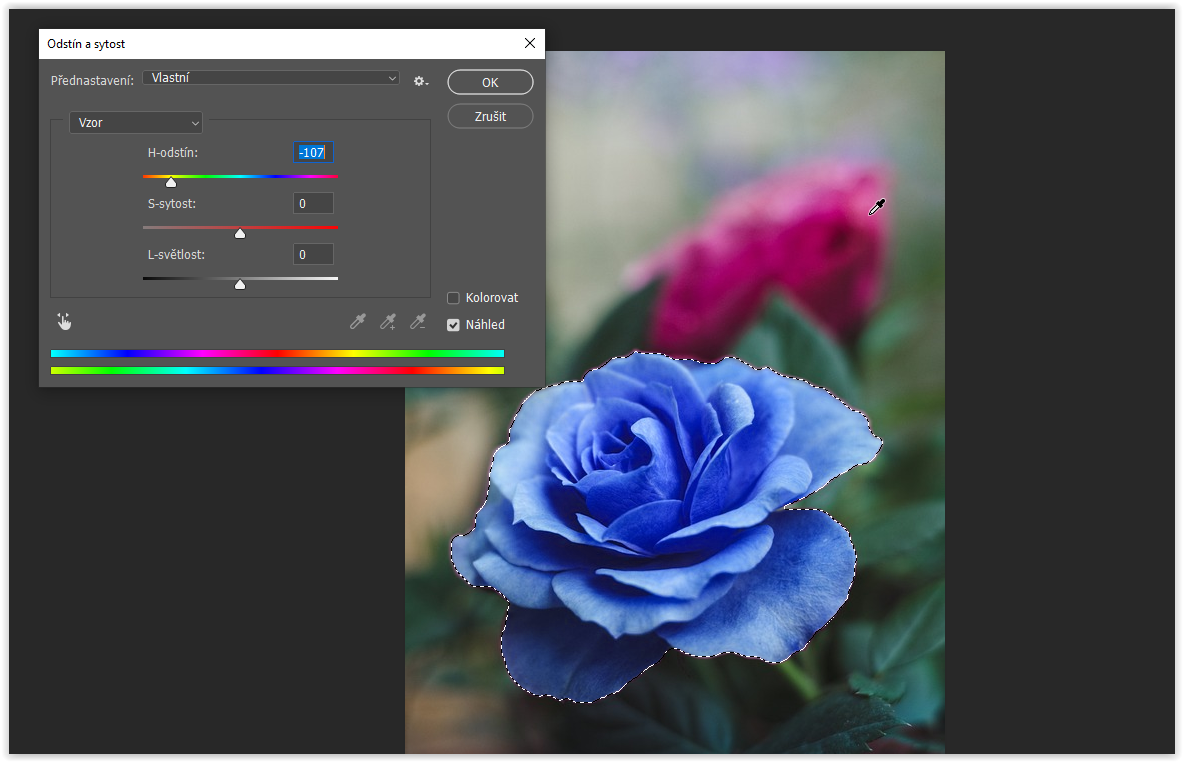Open the Přednastavení preset dropdown

[x=272, y=78]
